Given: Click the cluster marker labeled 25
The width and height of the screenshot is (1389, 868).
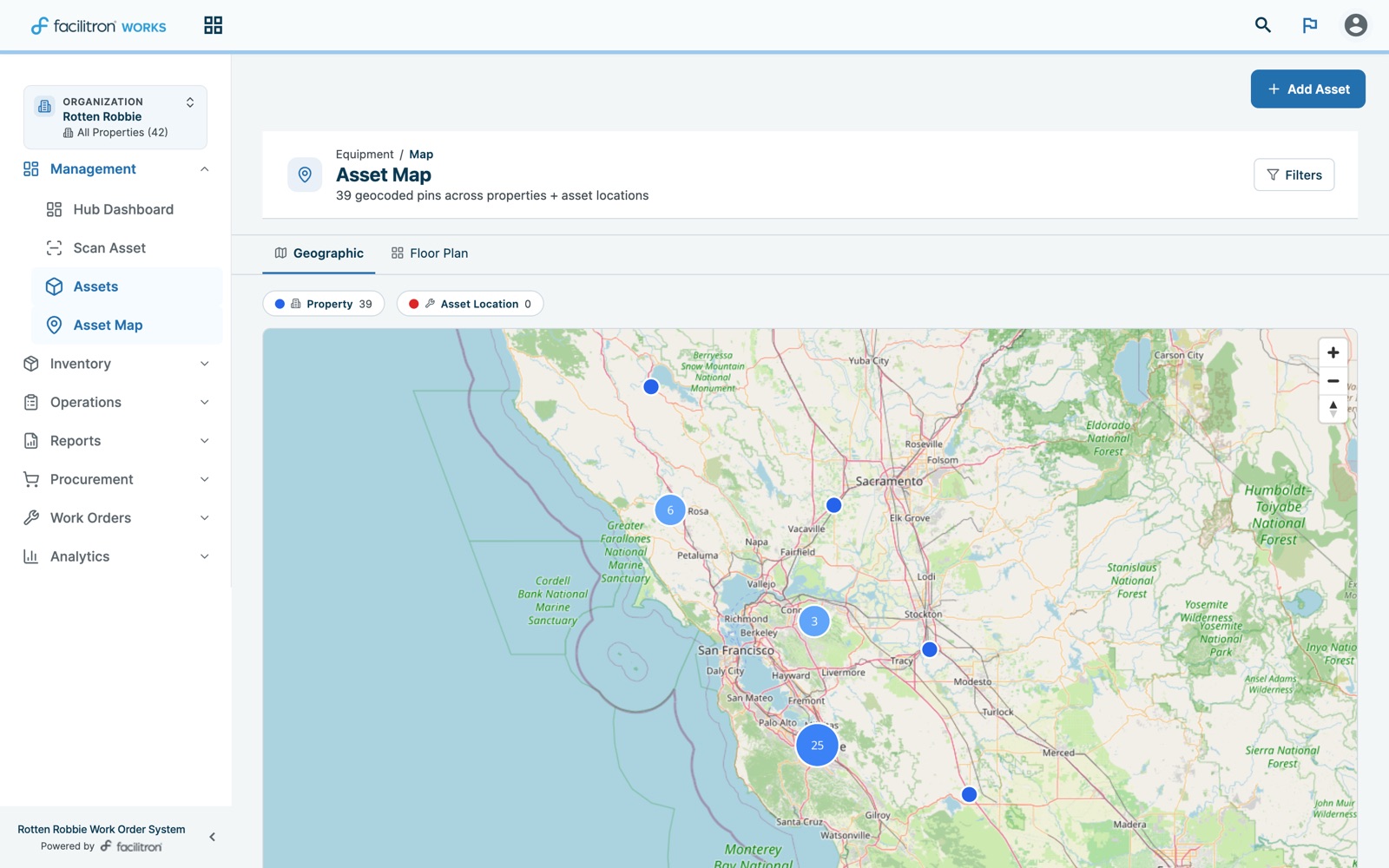Looking at the screenshot, I should [817, 745].
